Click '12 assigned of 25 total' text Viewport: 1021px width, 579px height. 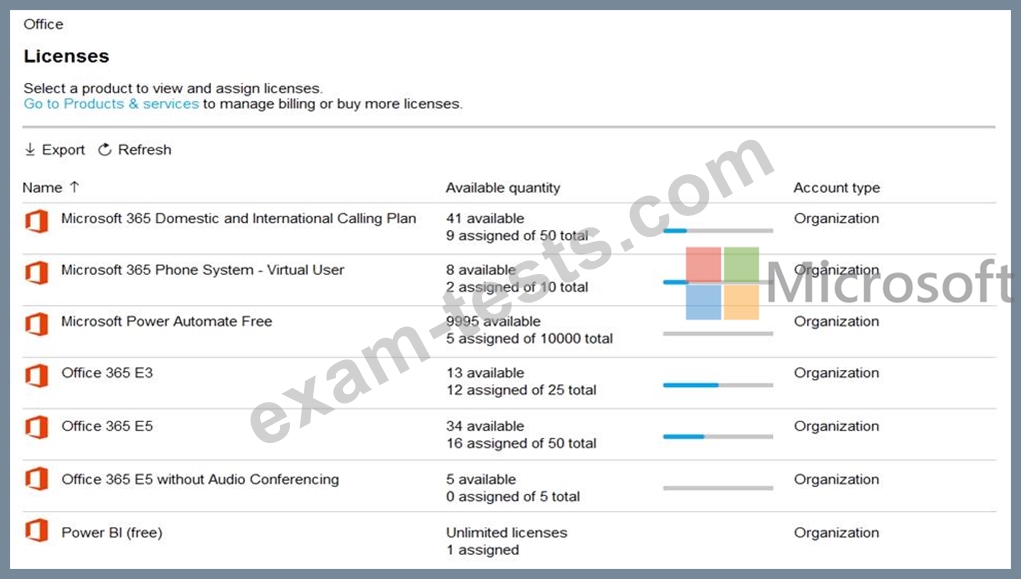click(x=521, y=390)
